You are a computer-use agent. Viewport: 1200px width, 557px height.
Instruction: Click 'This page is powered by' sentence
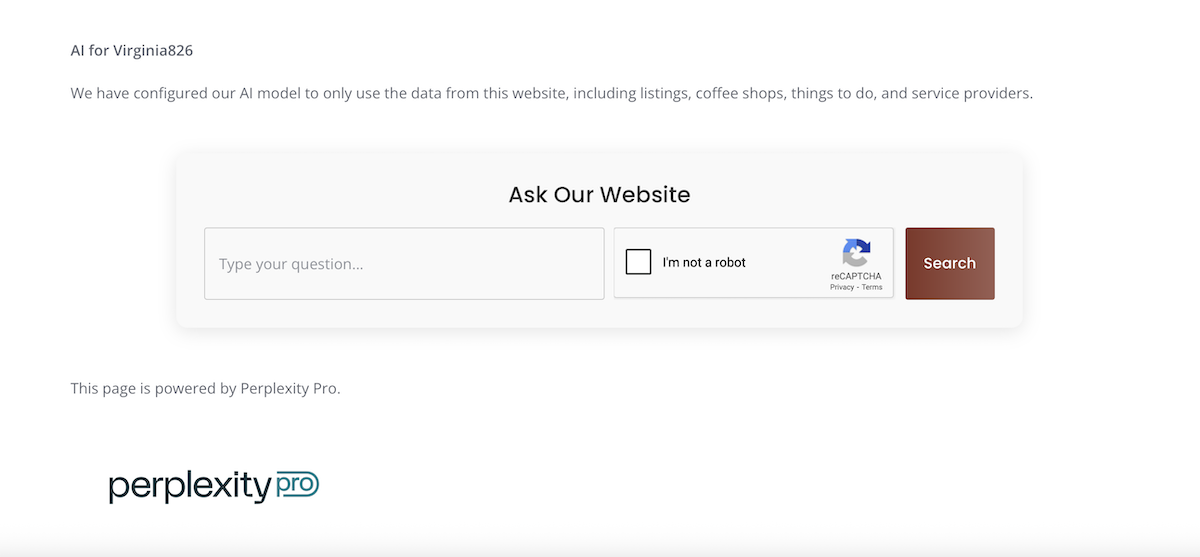click(153, 388)
